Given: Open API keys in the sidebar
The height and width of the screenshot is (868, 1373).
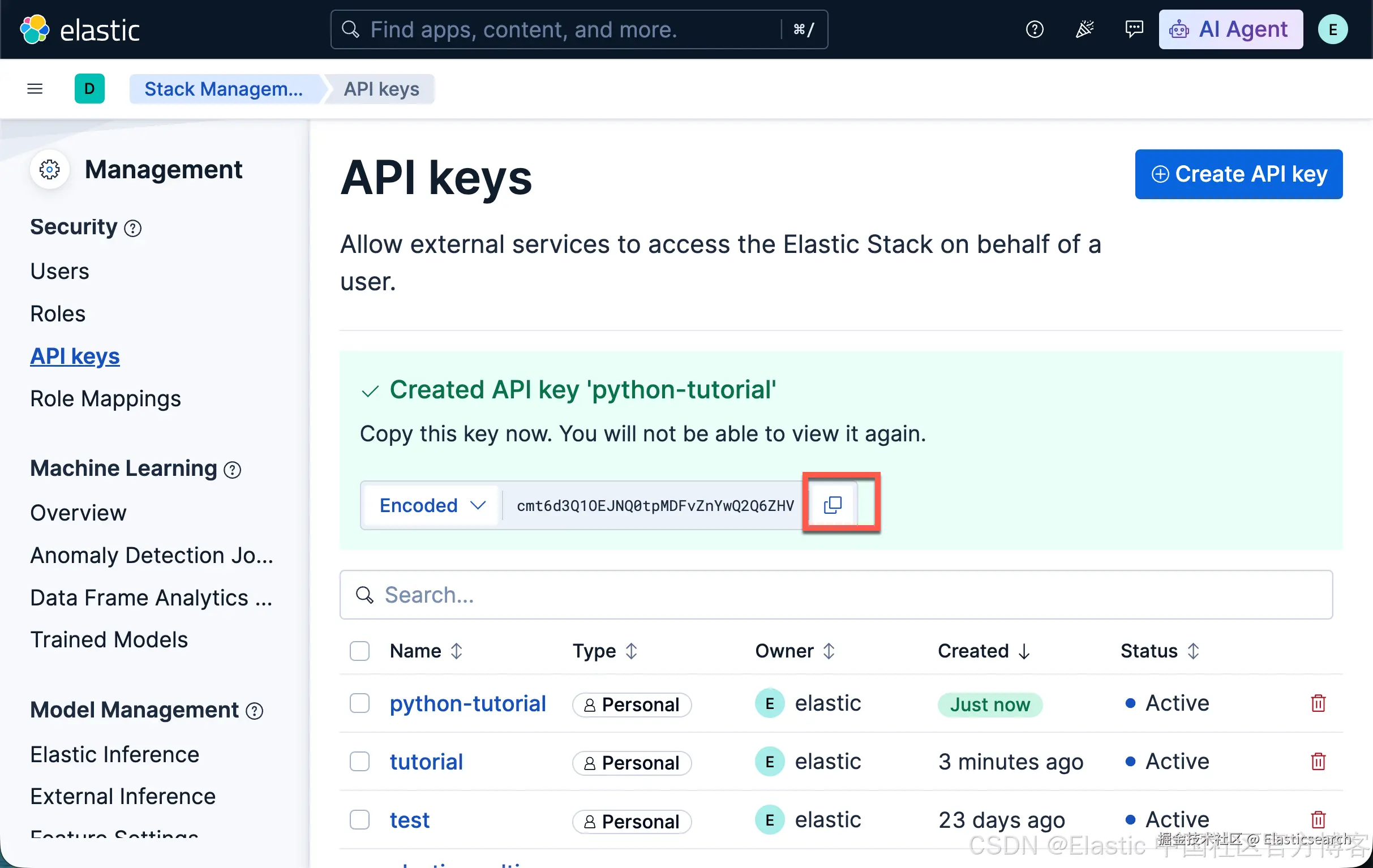Looking at the screenshot, I should [75, 356].
